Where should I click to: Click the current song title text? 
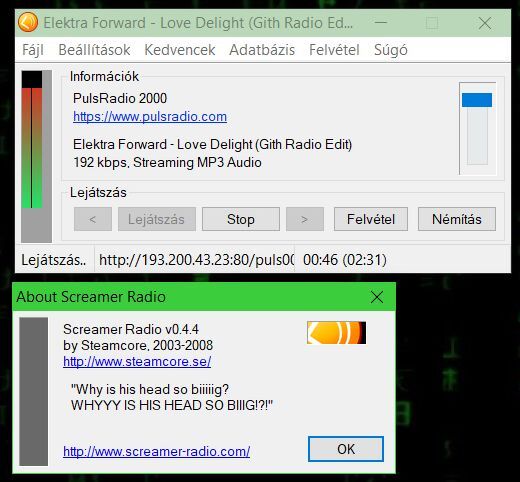point(212,144)
